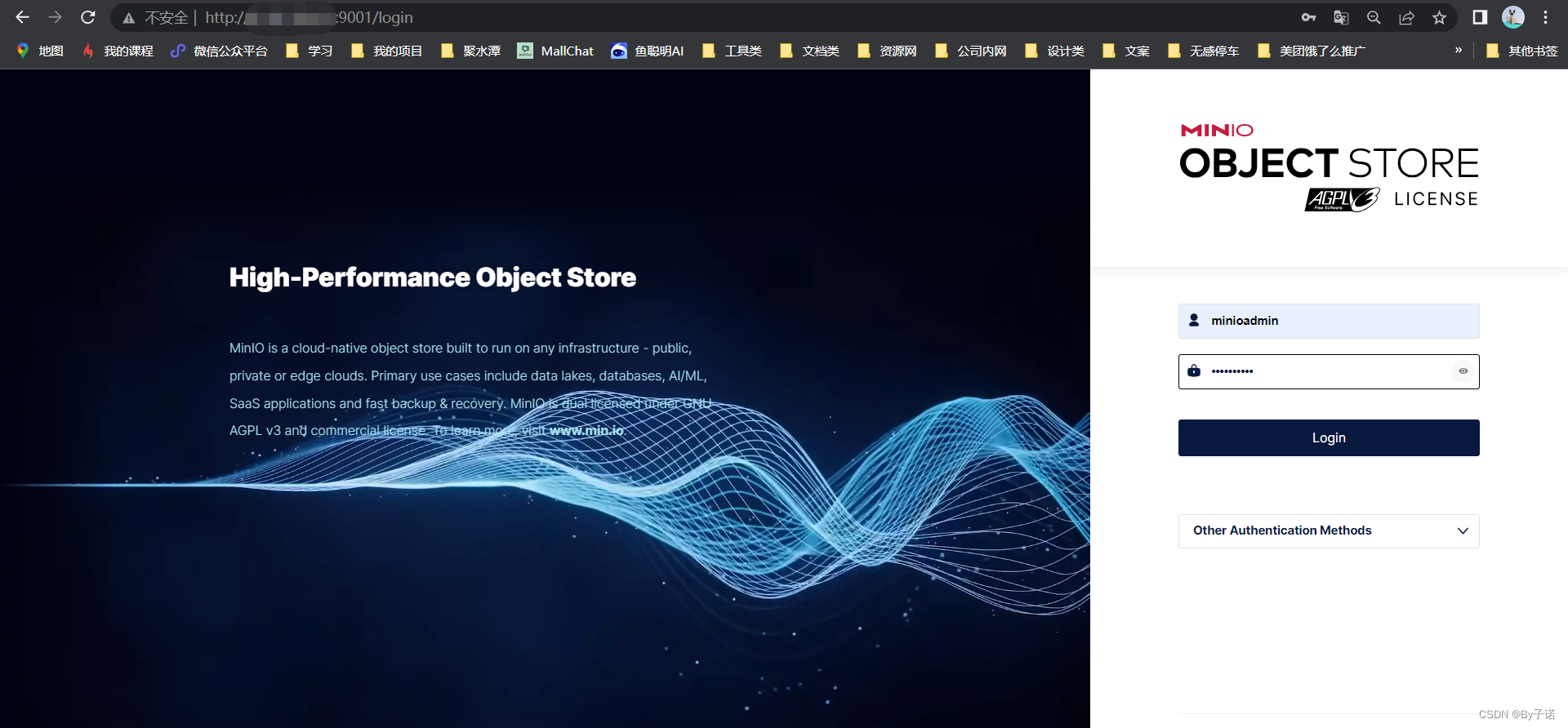Open the Chrome three-dot menu

[1545, 17]
